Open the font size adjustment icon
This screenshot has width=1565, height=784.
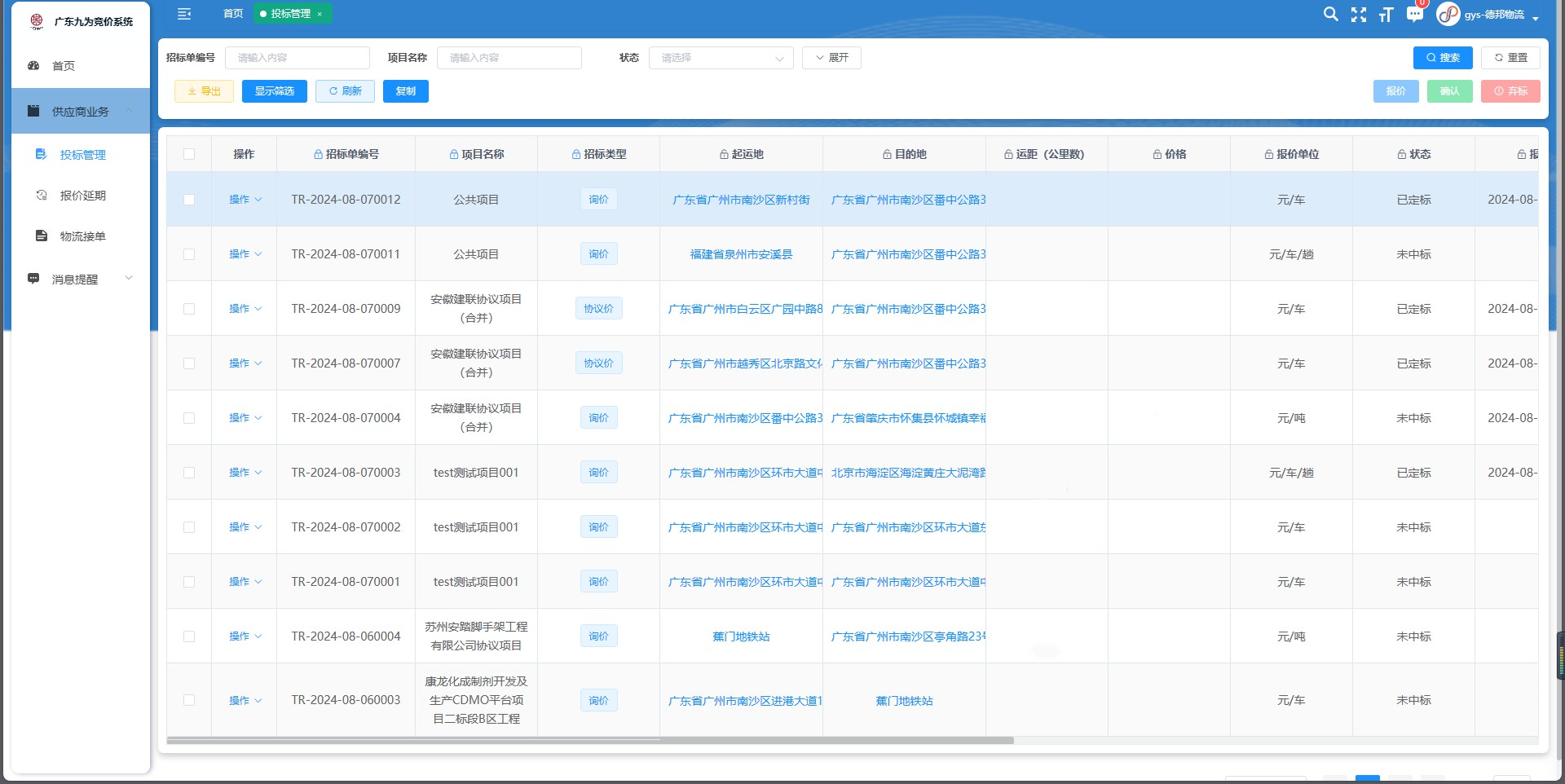click(1386, 15)
